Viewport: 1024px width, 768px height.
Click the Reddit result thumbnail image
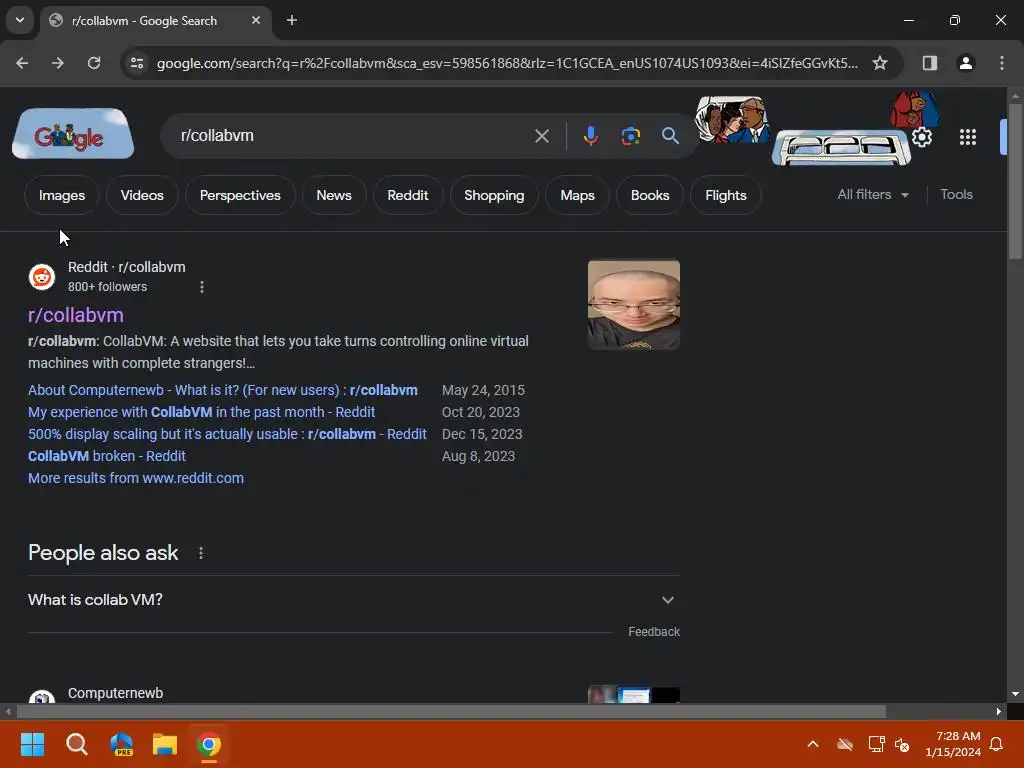click(633, 305)
